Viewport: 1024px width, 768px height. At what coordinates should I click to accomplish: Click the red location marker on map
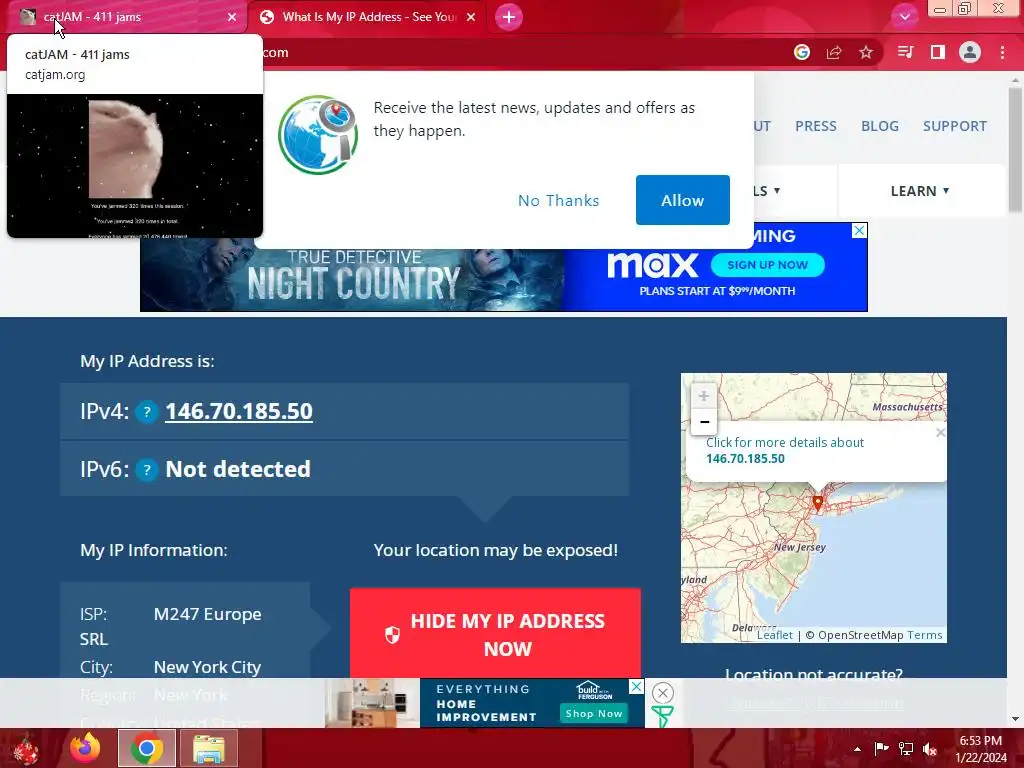(x=818, y=502)
